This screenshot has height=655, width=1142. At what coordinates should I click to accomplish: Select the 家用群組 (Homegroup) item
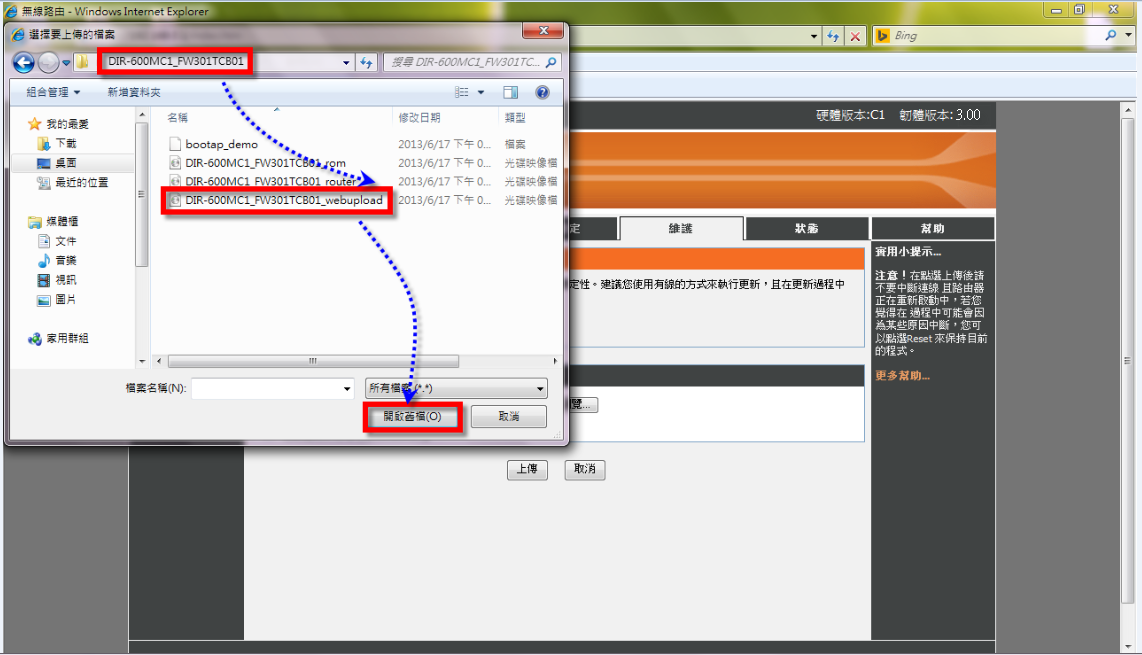(68, 338)
